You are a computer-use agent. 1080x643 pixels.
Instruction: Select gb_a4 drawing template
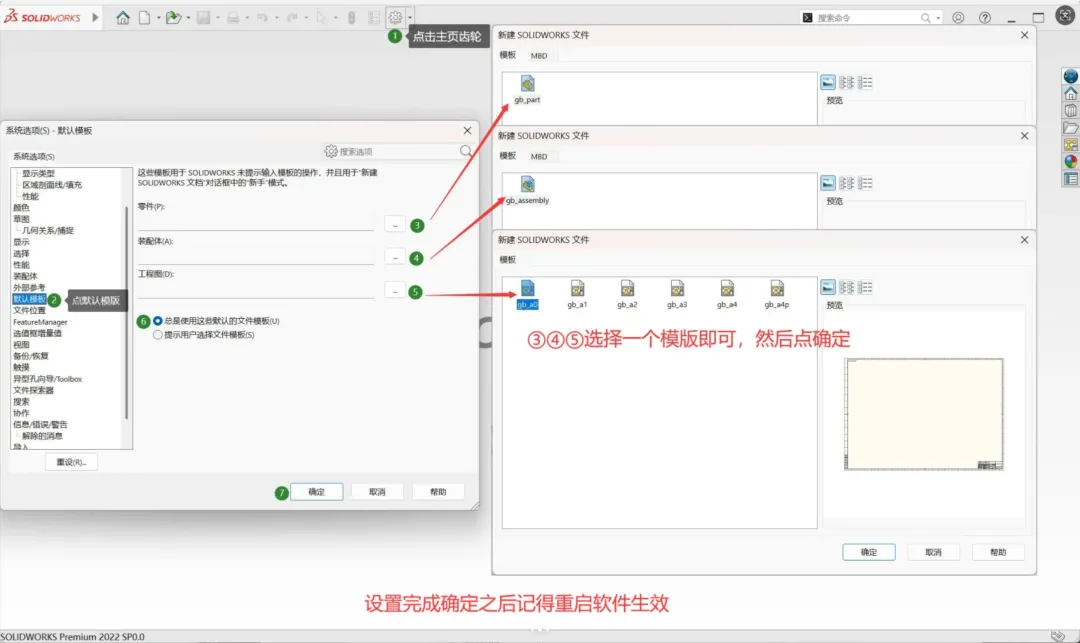click(x=727, y=294)
